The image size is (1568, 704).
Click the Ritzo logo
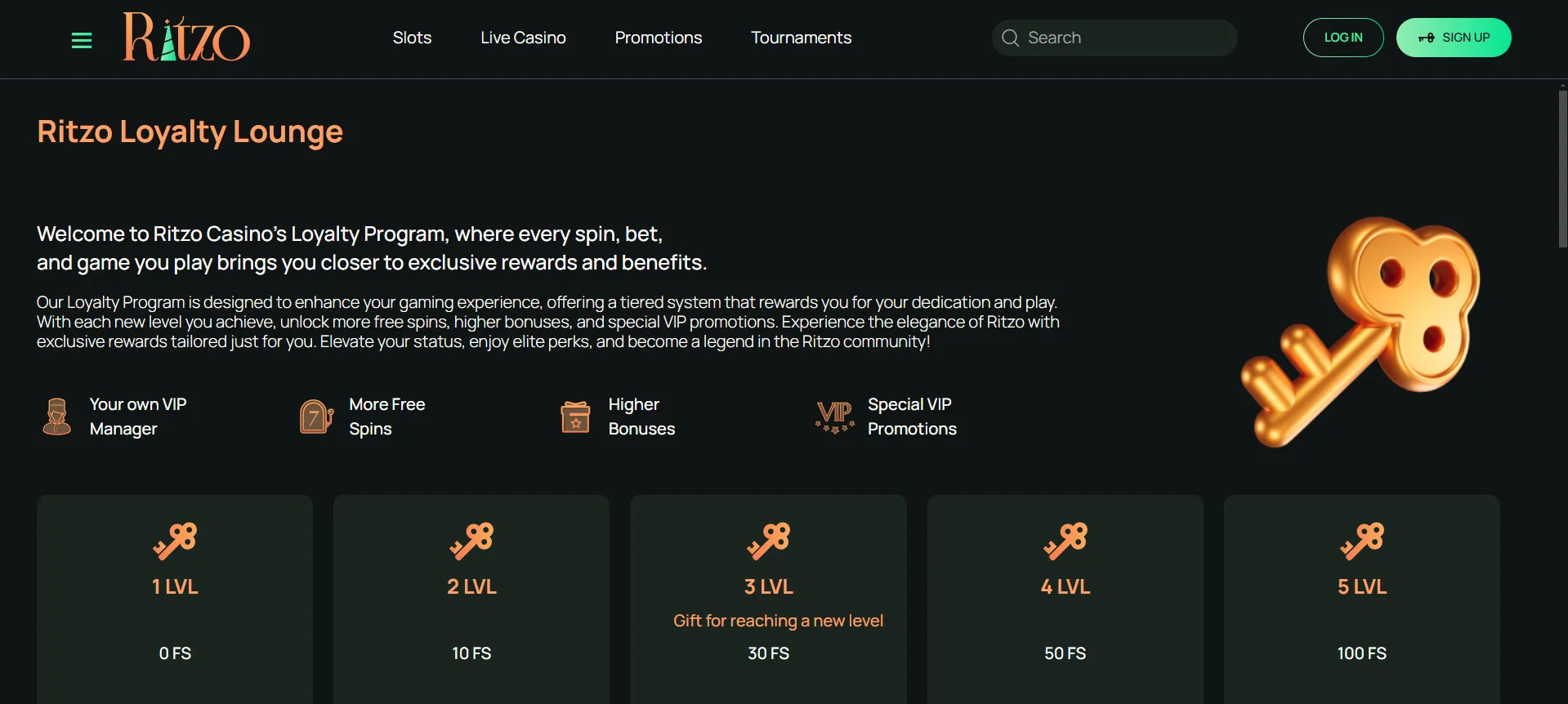pos(186,37)
